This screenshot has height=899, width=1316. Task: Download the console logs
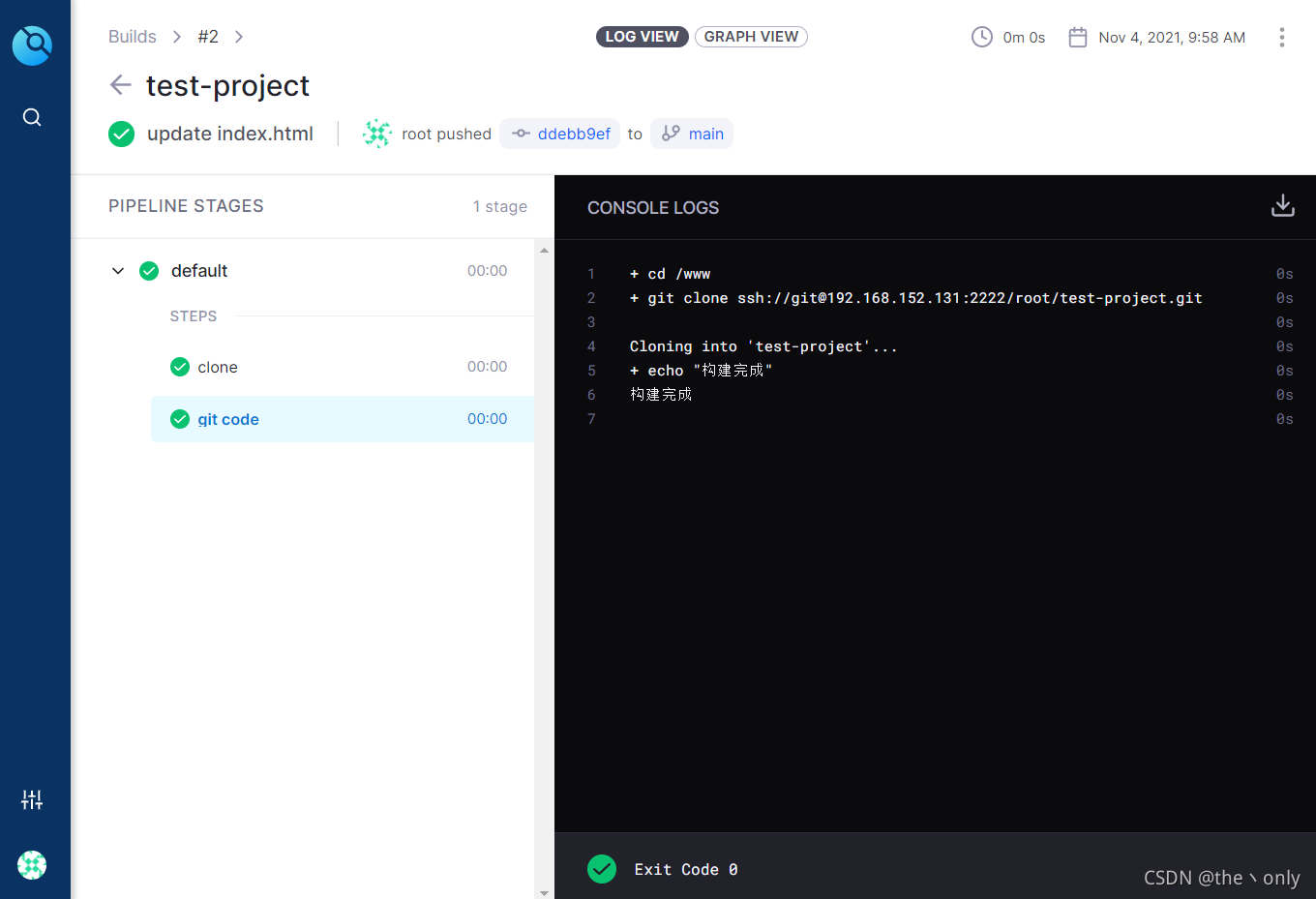point(1282,205)
